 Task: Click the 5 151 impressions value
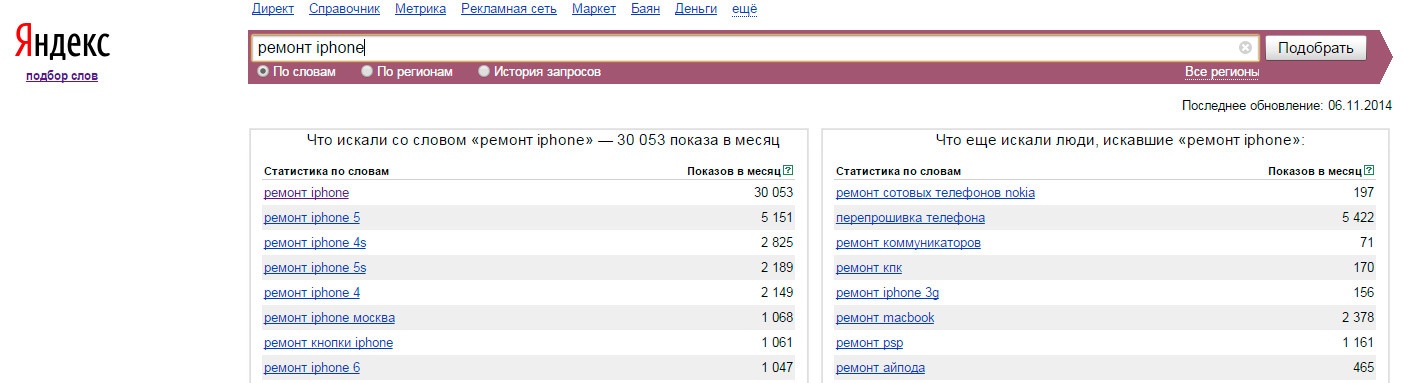click(776, 218)
